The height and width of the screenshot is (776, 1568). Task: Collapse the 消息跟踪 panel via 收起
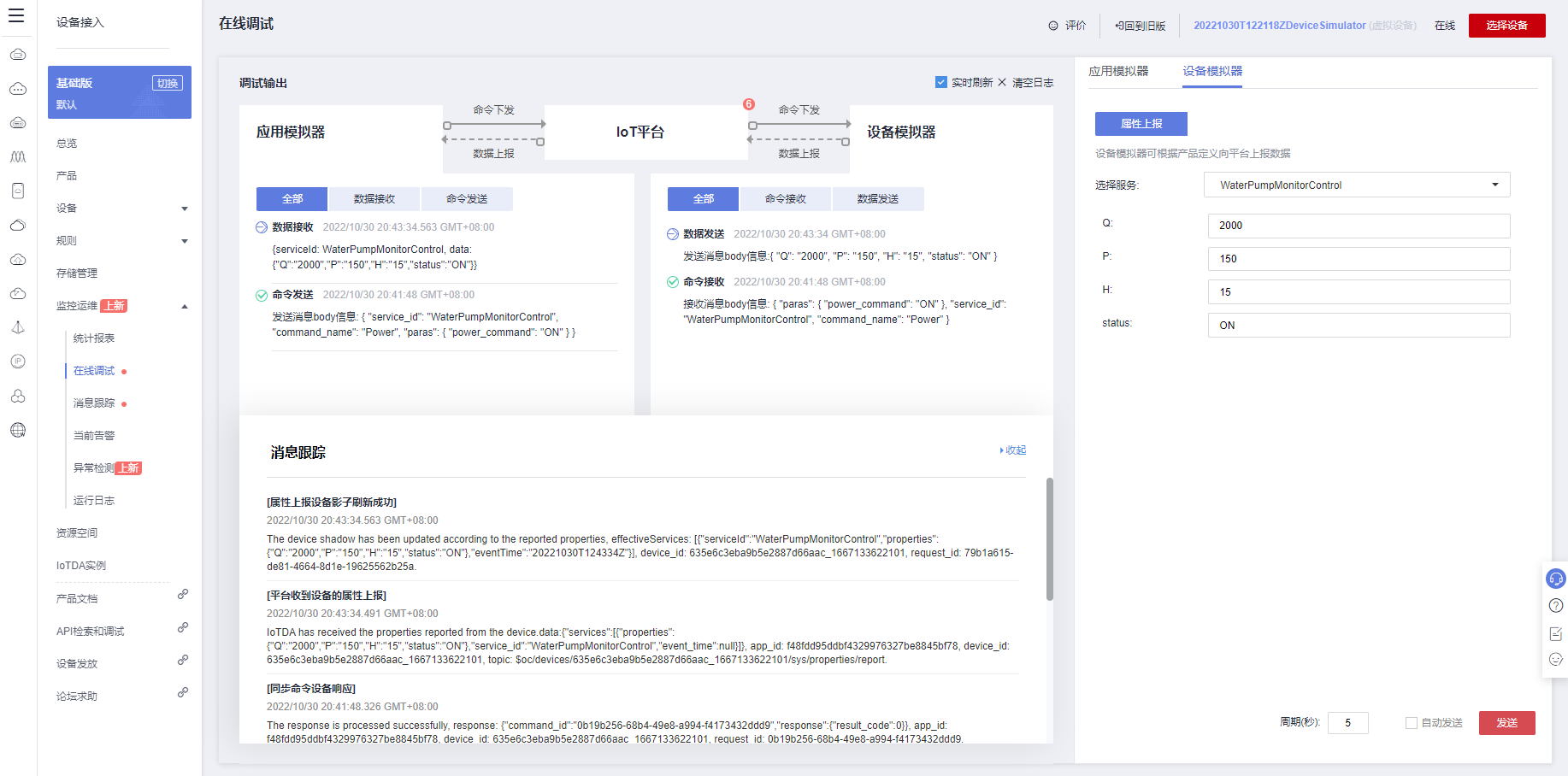tap(1013, 450)
